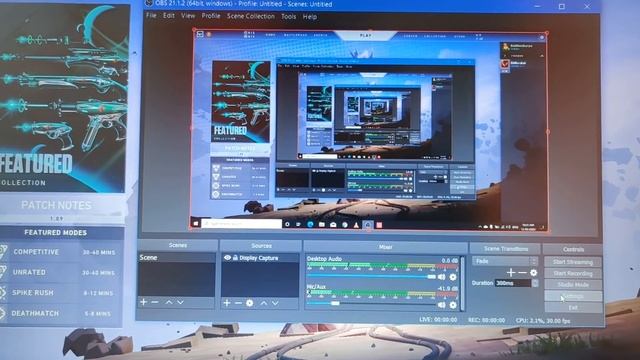The image size is (640, 360).
Task: Mute the Desktop Audio speaker
Action: point(442,277)
